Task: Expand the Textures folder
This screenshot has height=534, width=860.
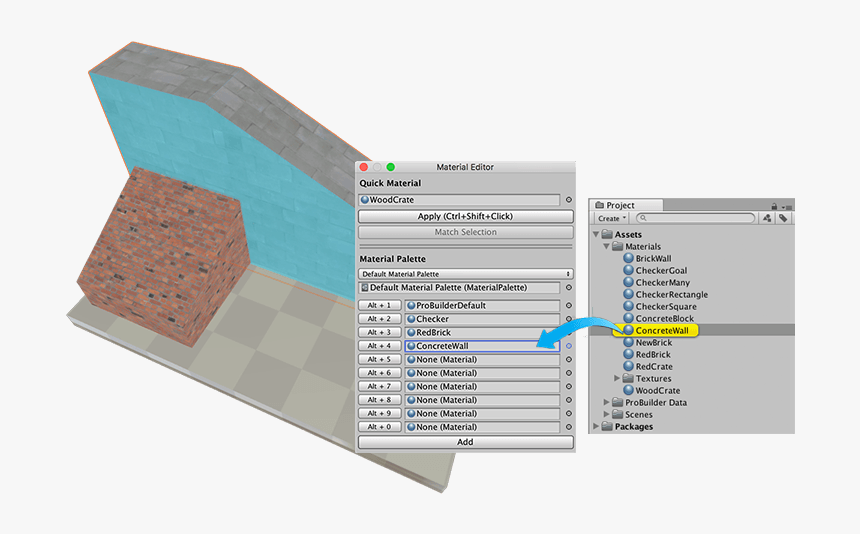Action: pyautogui.click(x=617, y=379)
